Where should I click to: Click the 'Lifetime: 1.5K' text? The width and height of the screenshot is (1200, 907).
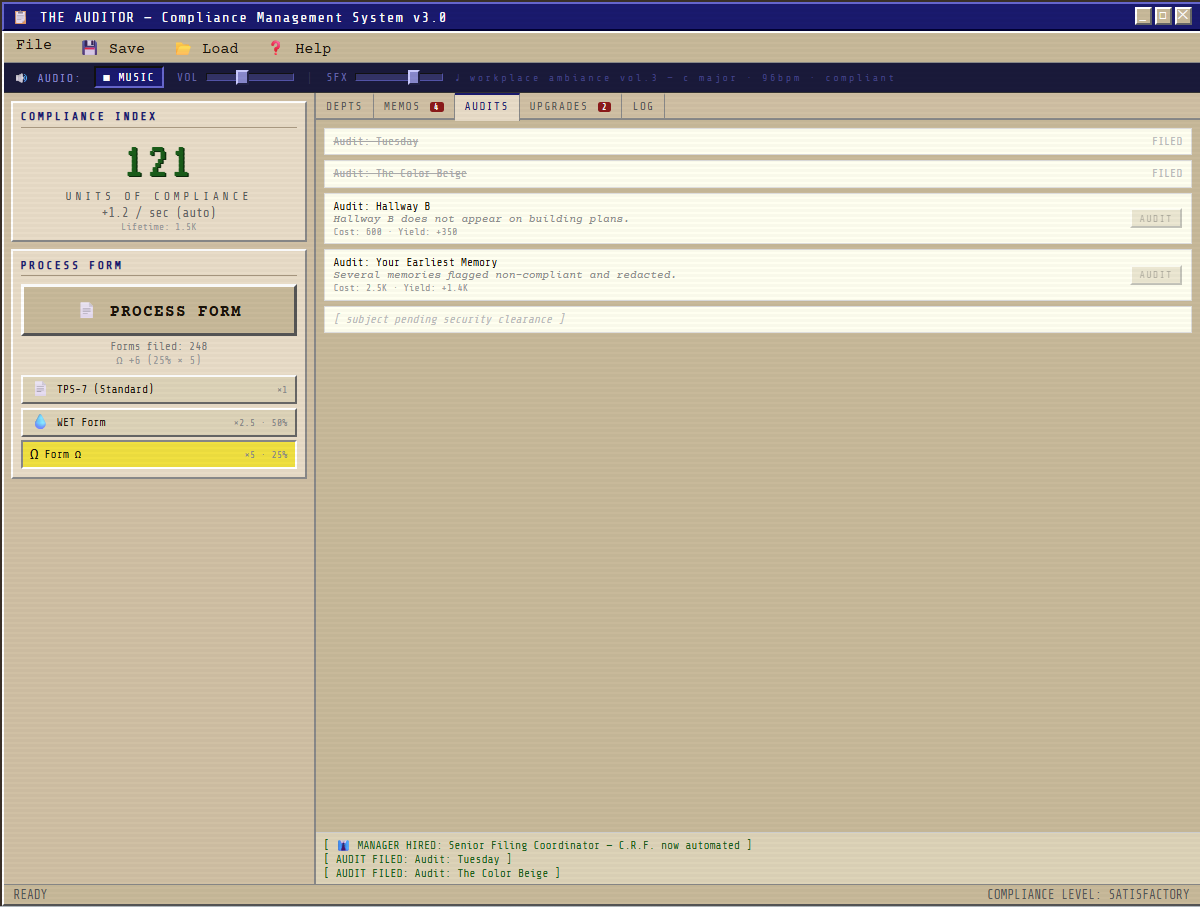[159, 227]
